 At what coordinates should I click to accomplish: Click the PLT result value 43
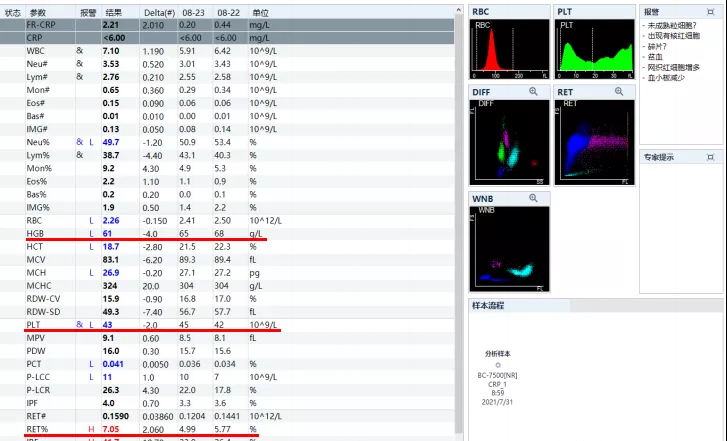107,325
